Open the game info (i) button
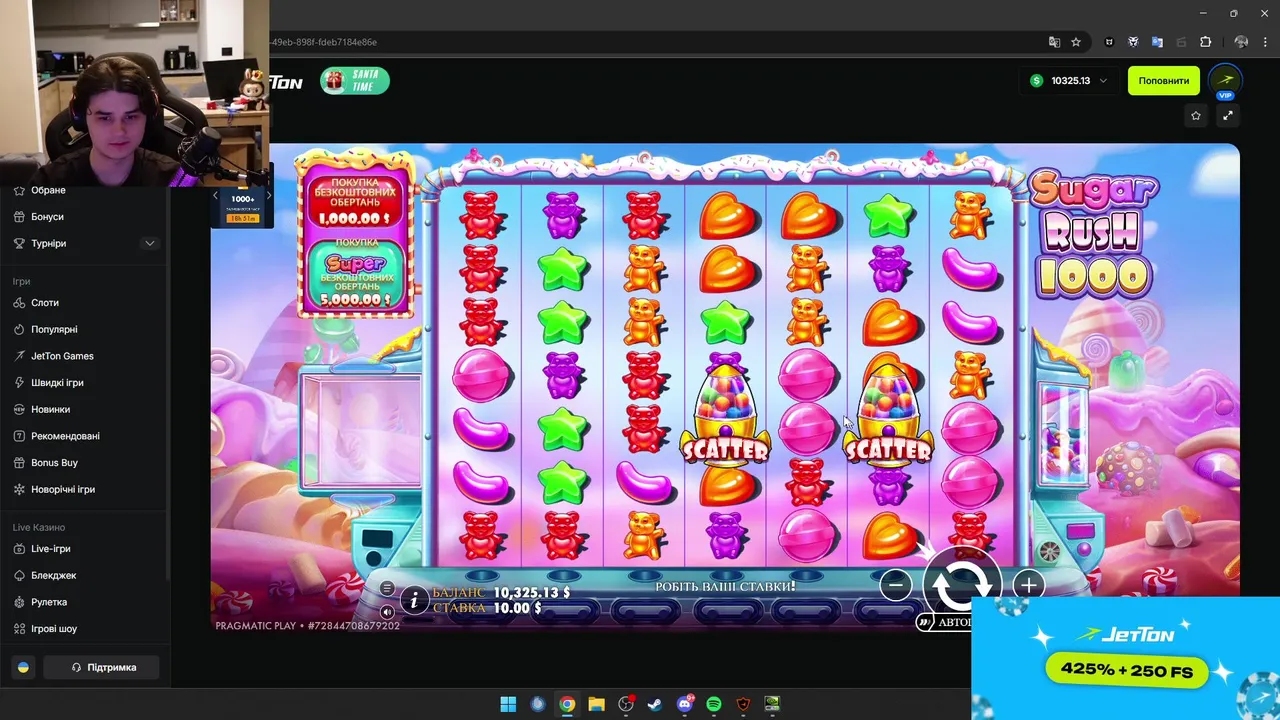 tap(415, 600)
